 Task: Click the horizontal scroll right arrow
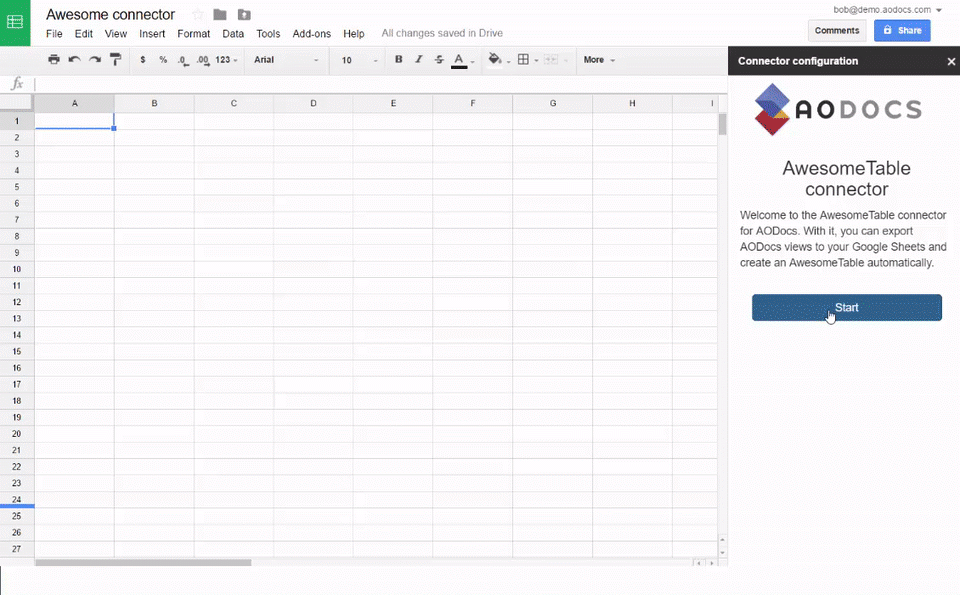point(711,563)
